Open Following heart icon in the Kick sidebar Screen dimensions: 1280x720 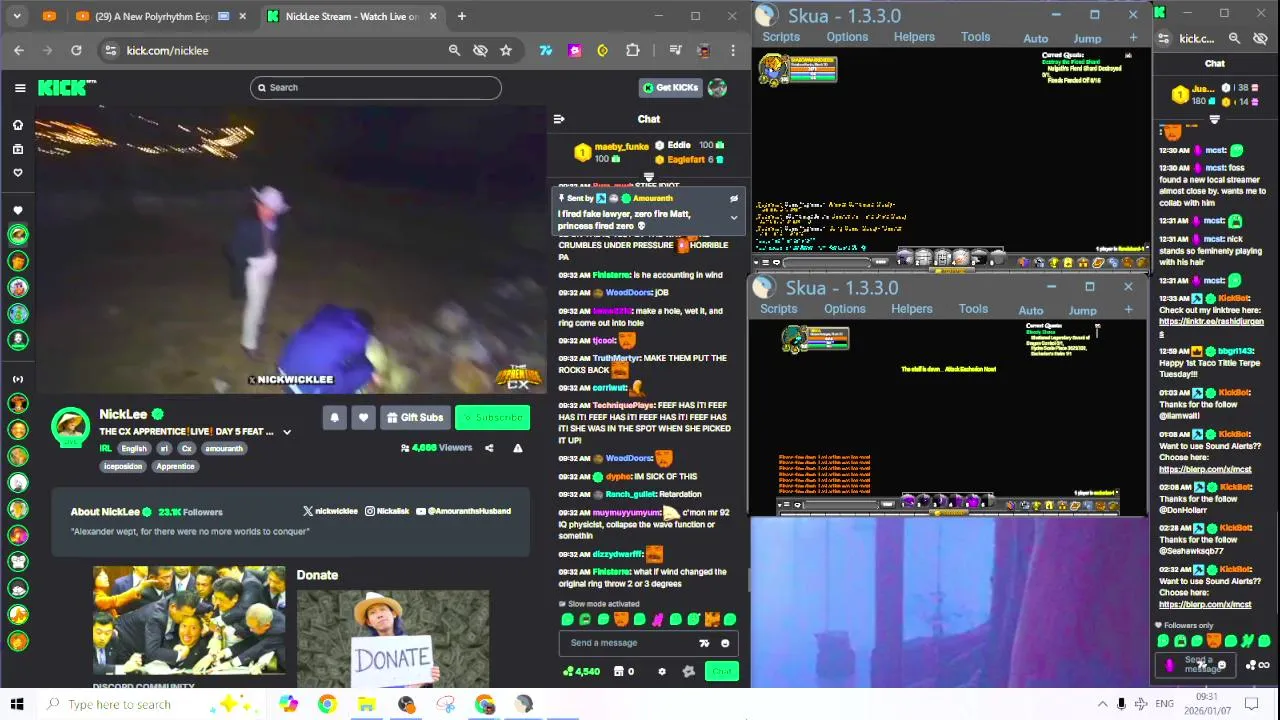point(17,173)
